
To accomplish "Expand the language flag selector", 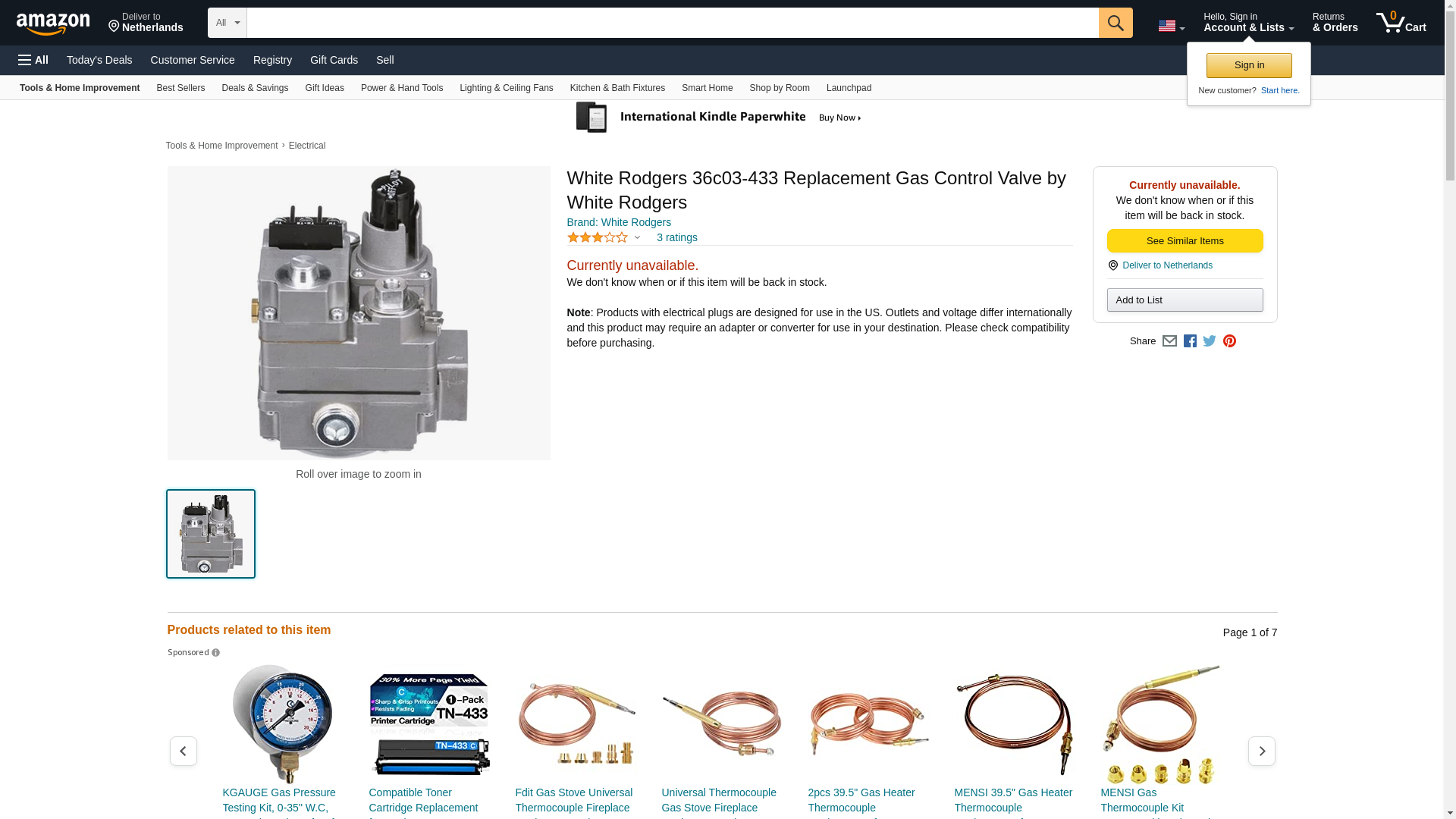I will click(1171, 26).
